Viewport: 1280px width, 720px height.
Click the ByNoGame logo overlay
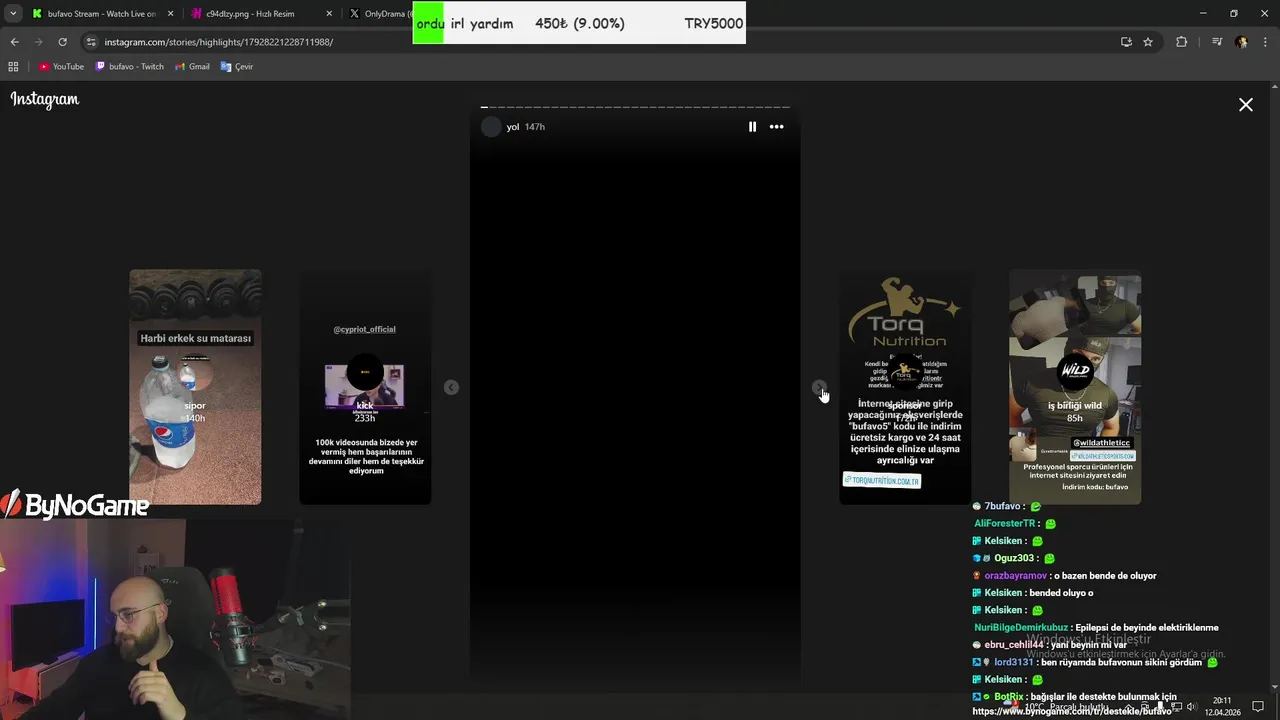[75, 506]
